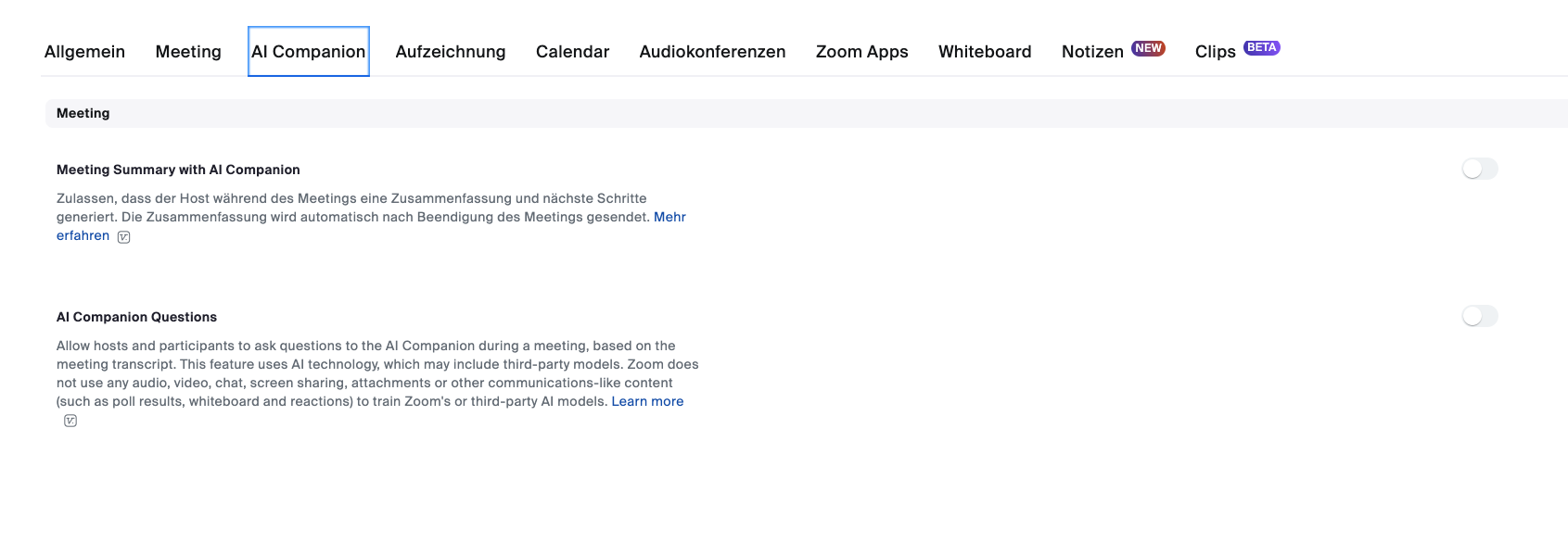Click the icon below the Learn more link

click(x=70, y=421)
